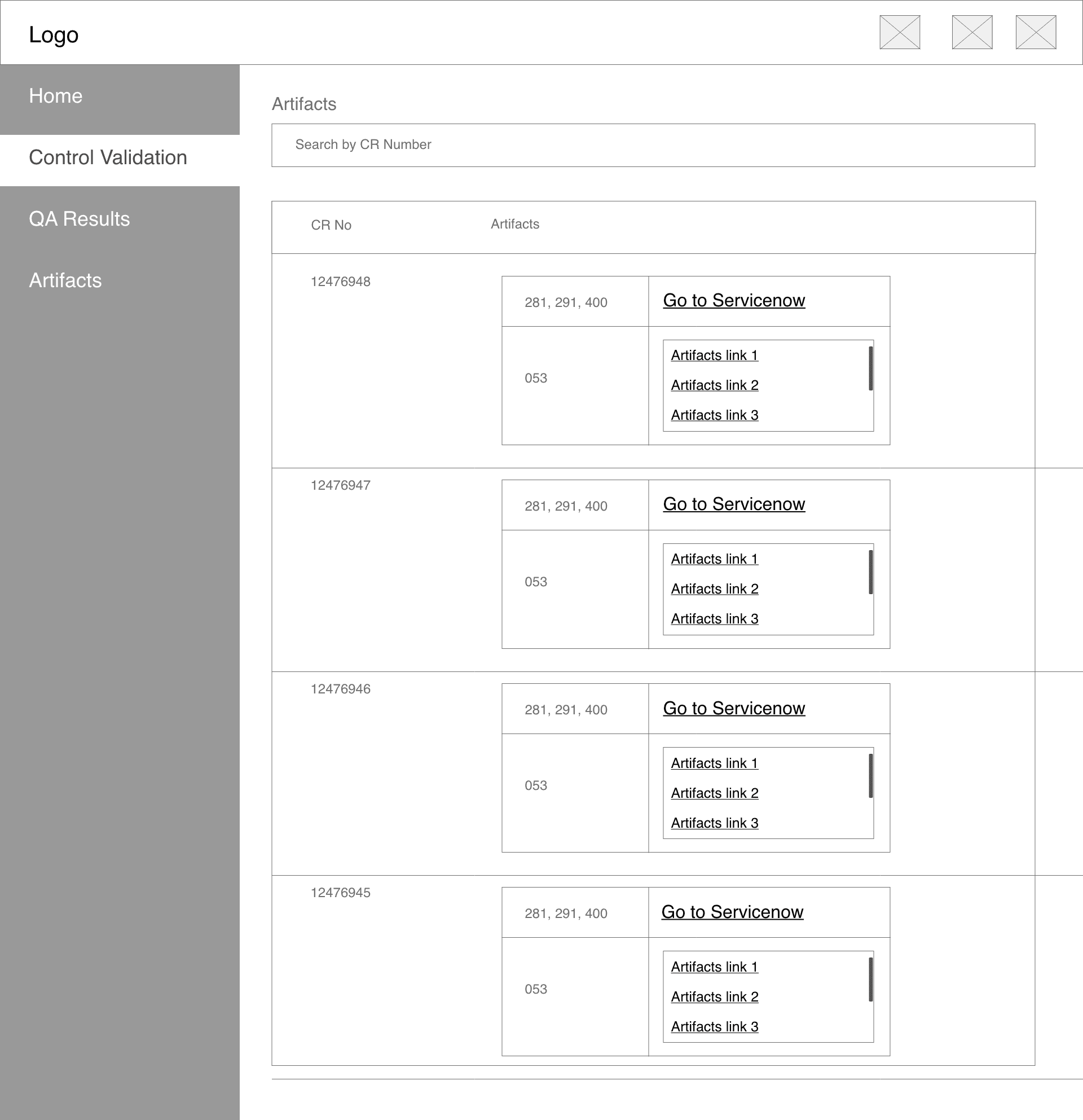Open Go to Servicenow for CR 12476947

pos(733,504)
